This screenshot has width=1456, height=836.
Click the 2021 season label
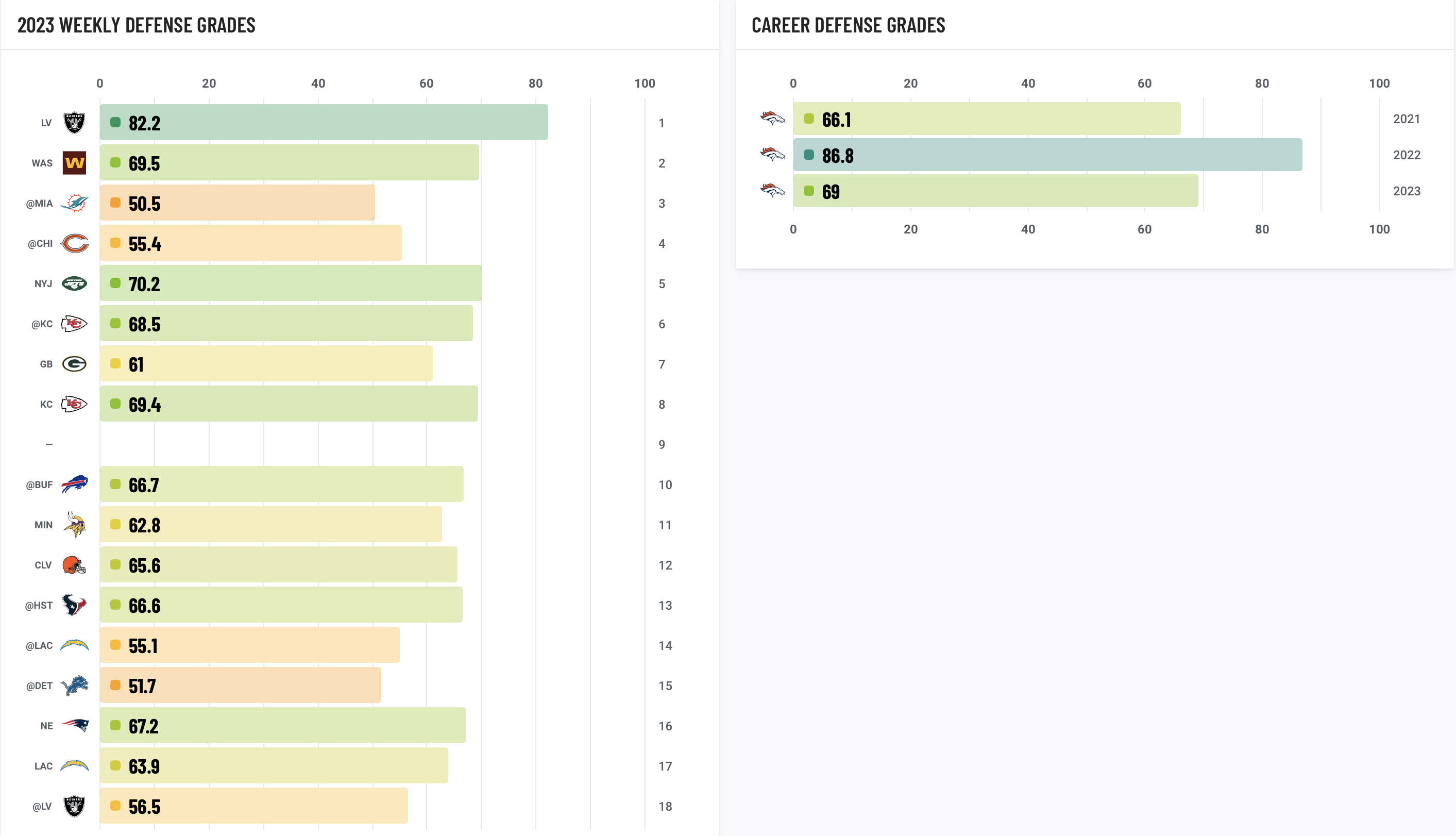(1406, 120)
